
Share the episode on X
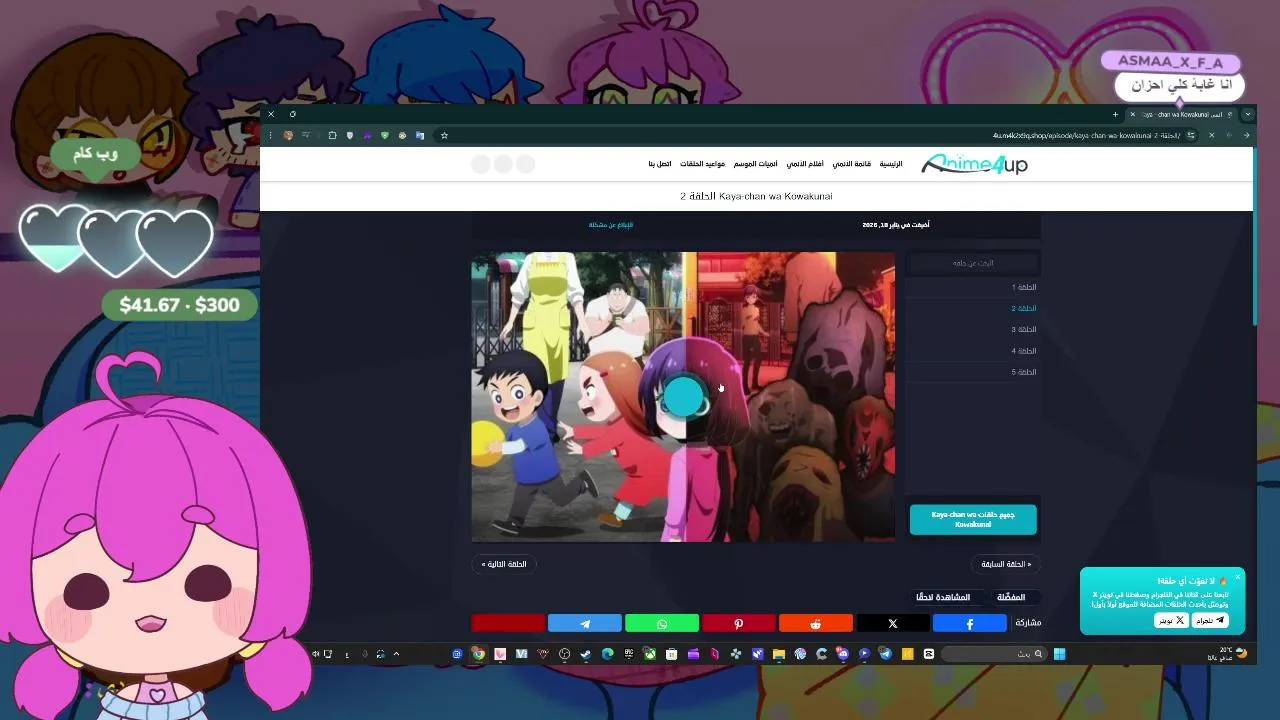pyautogui.click(x=892, y=623)
